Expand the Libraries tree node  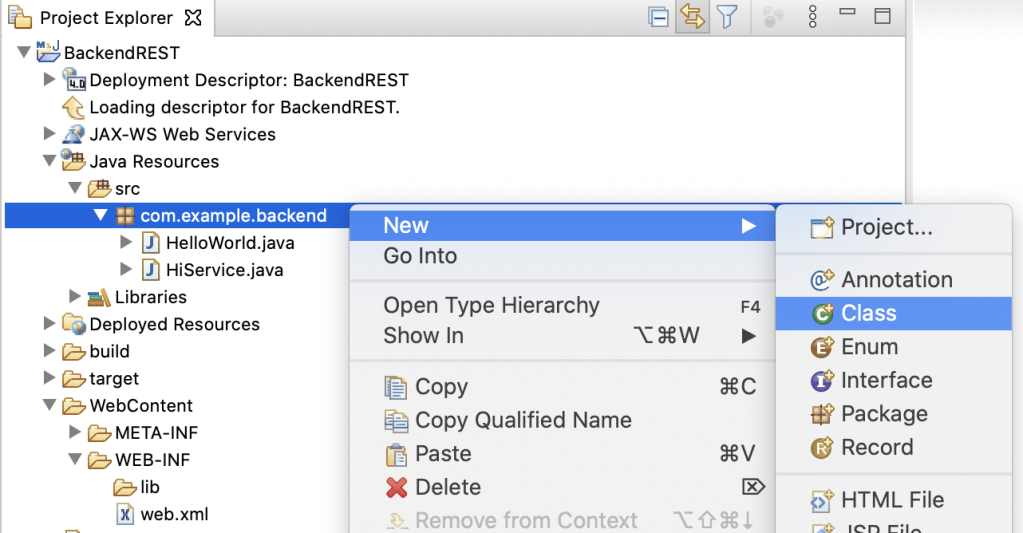coord(75,297)
